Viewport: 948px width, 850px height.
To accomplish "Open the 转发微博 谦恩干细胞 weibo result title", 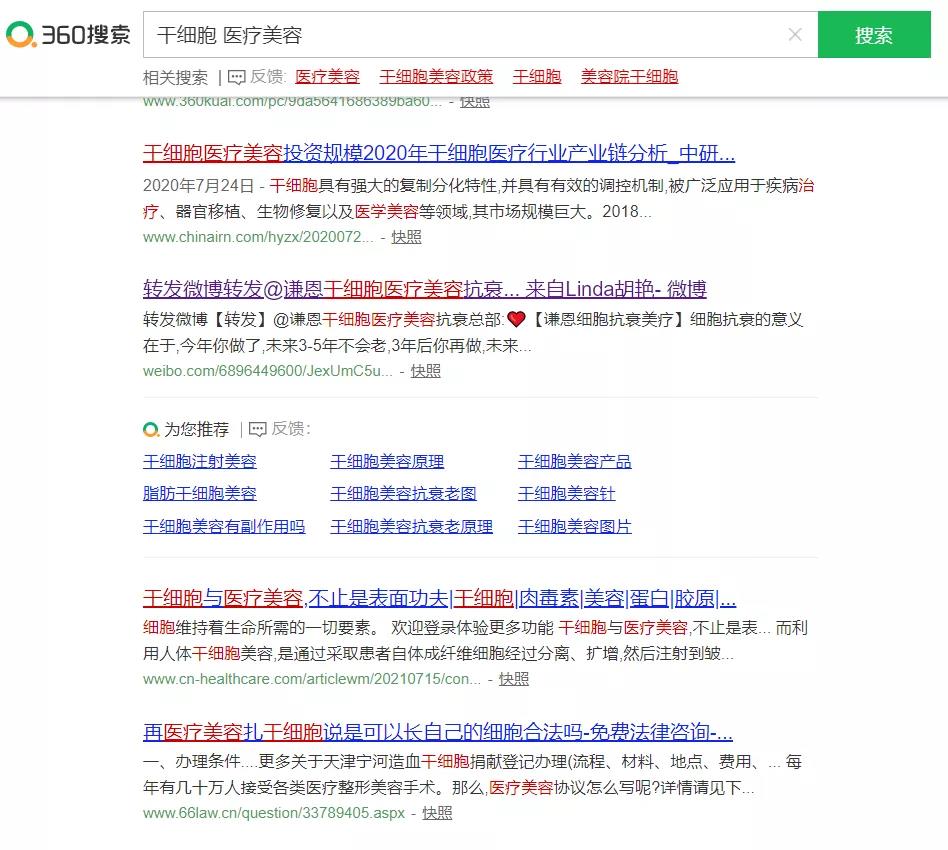I will 424,289.
